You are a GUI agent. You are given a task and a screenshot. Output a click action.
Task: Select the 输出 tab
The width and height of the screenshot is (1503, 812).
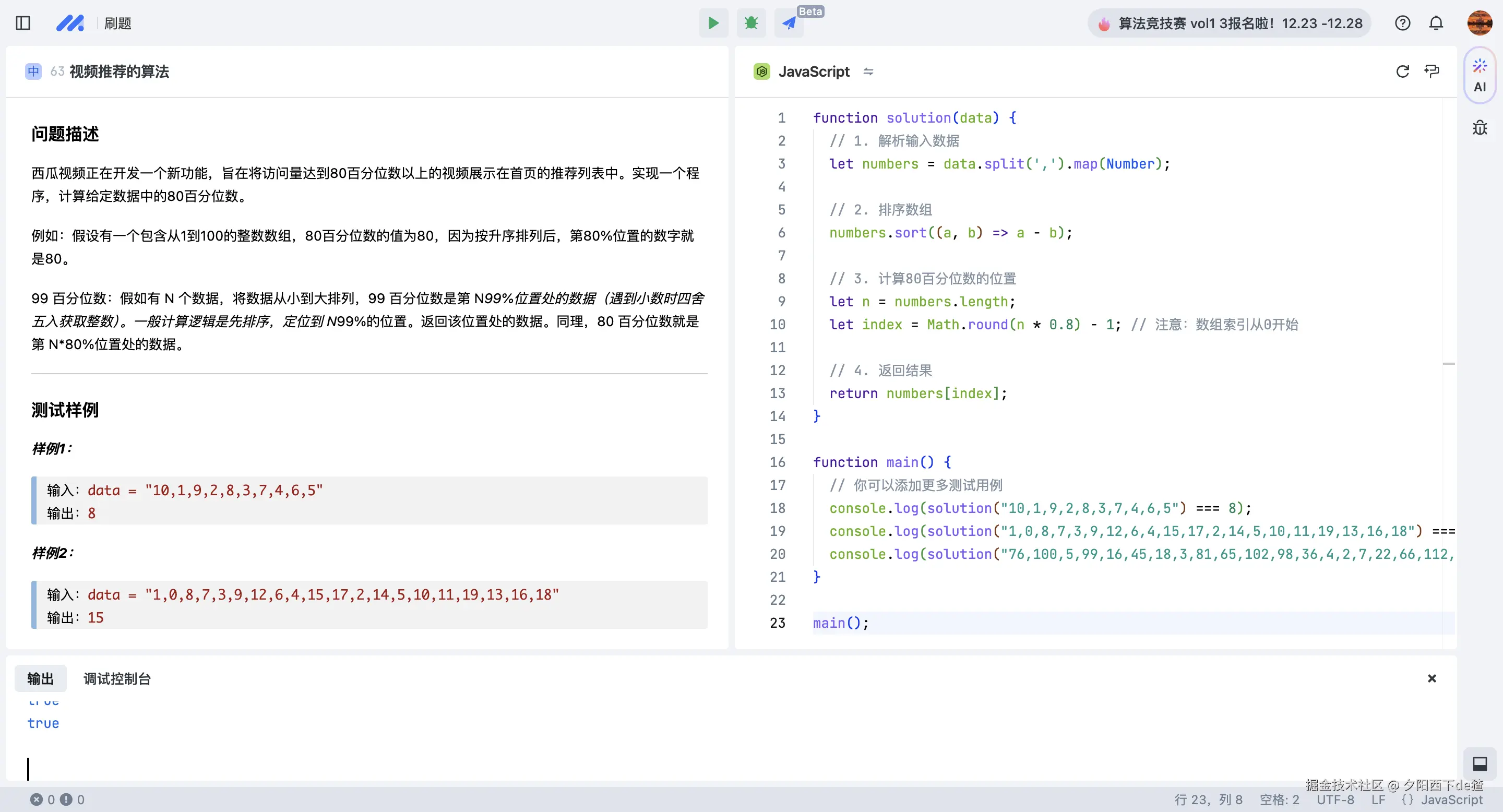[x=40, y=678]
